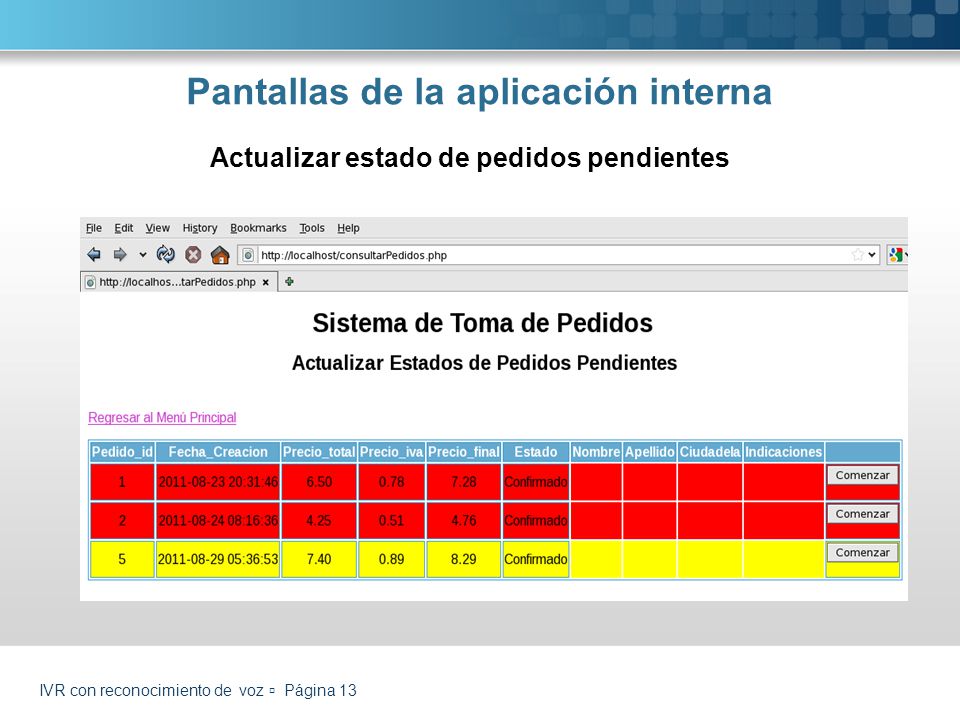960x720 pixels.
Task: Click the Actualizar Estados de Pedidos Pendientes subheading
Action: click(484, 362)
